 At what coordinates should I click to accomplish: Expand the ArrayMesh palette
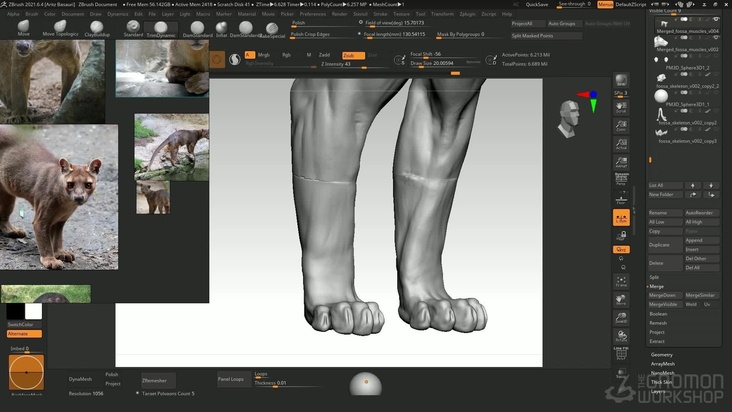(662, 363)
